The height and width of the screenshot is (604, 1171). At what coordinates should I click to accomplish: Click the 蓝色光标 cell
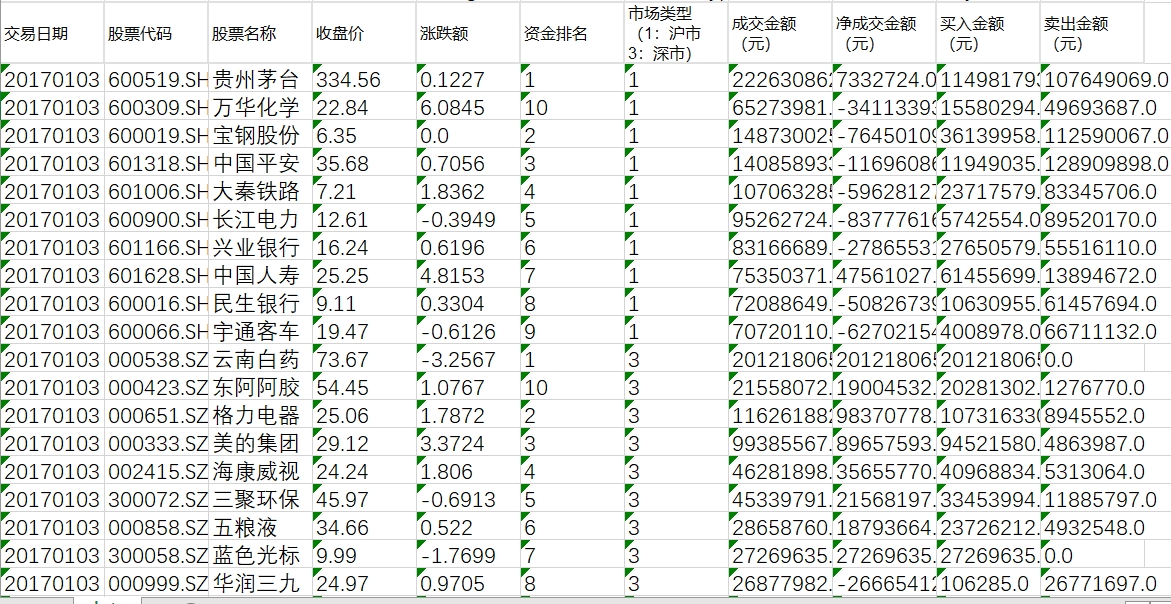point(260,555)
